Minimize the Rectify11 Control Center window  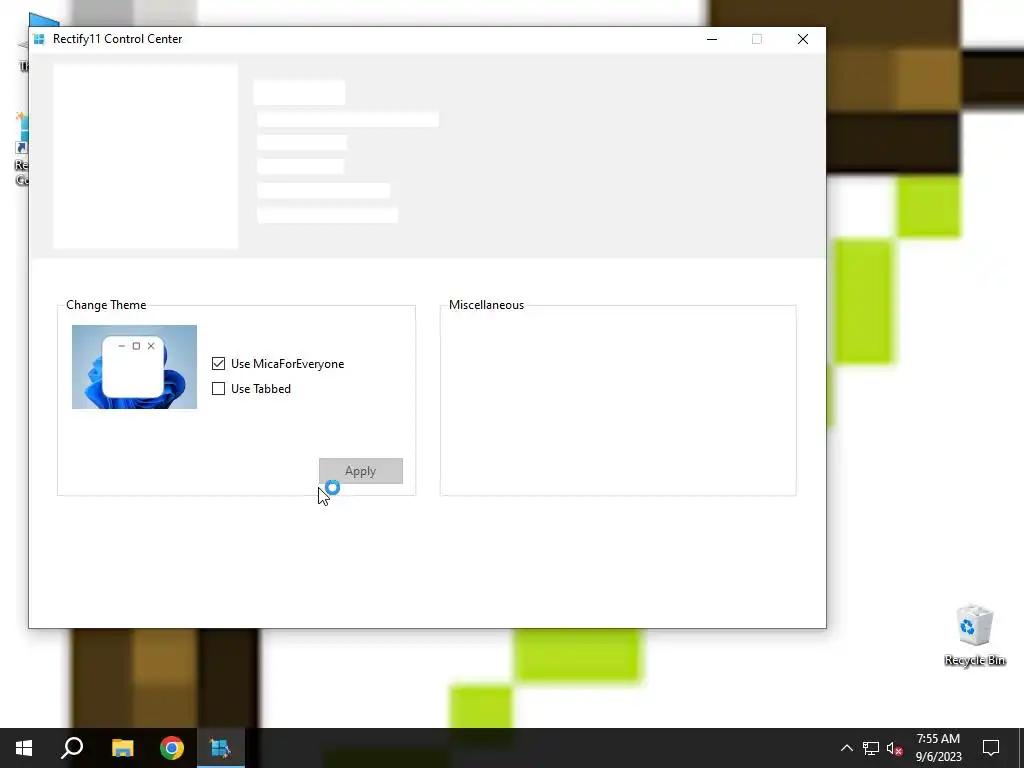click(x=712, y=39)
